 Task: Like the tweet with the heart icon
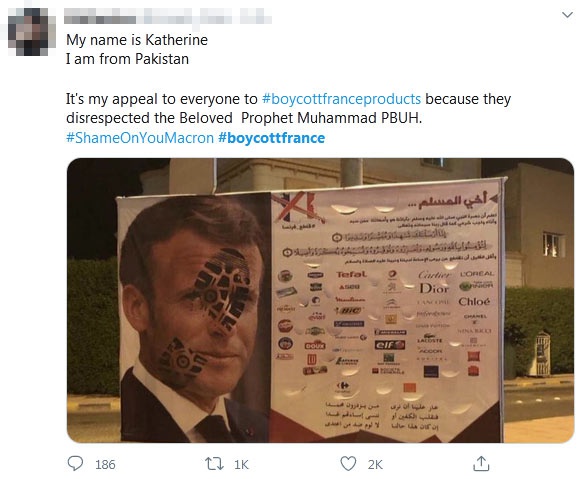[348, 464]
